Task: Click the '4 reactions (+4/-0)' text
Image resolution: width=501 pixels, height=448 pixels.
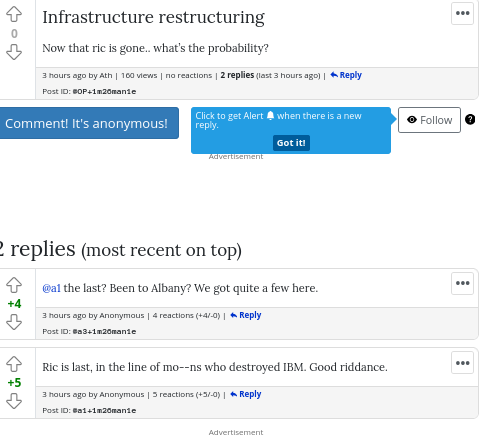Action: click(x=186, y=316)
